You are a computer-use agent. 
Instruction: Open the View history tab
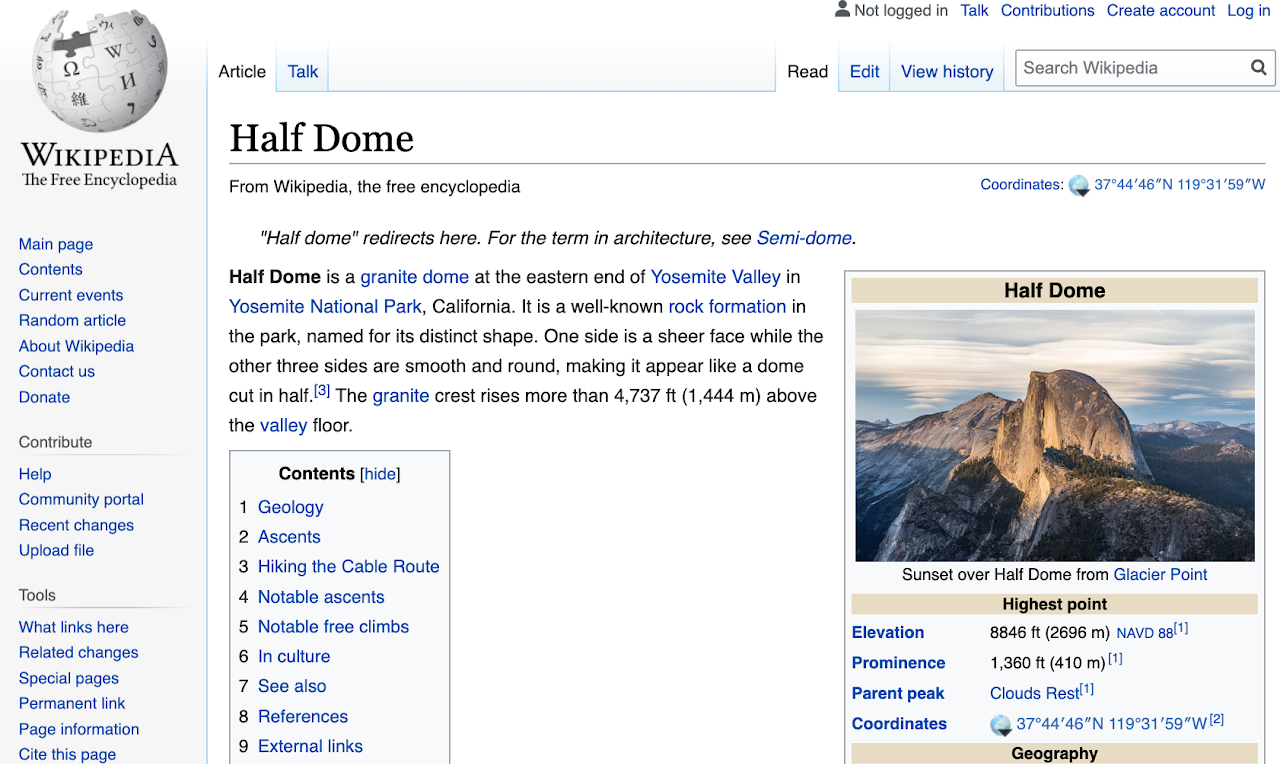pyautogui.click(x=946, y=71)
